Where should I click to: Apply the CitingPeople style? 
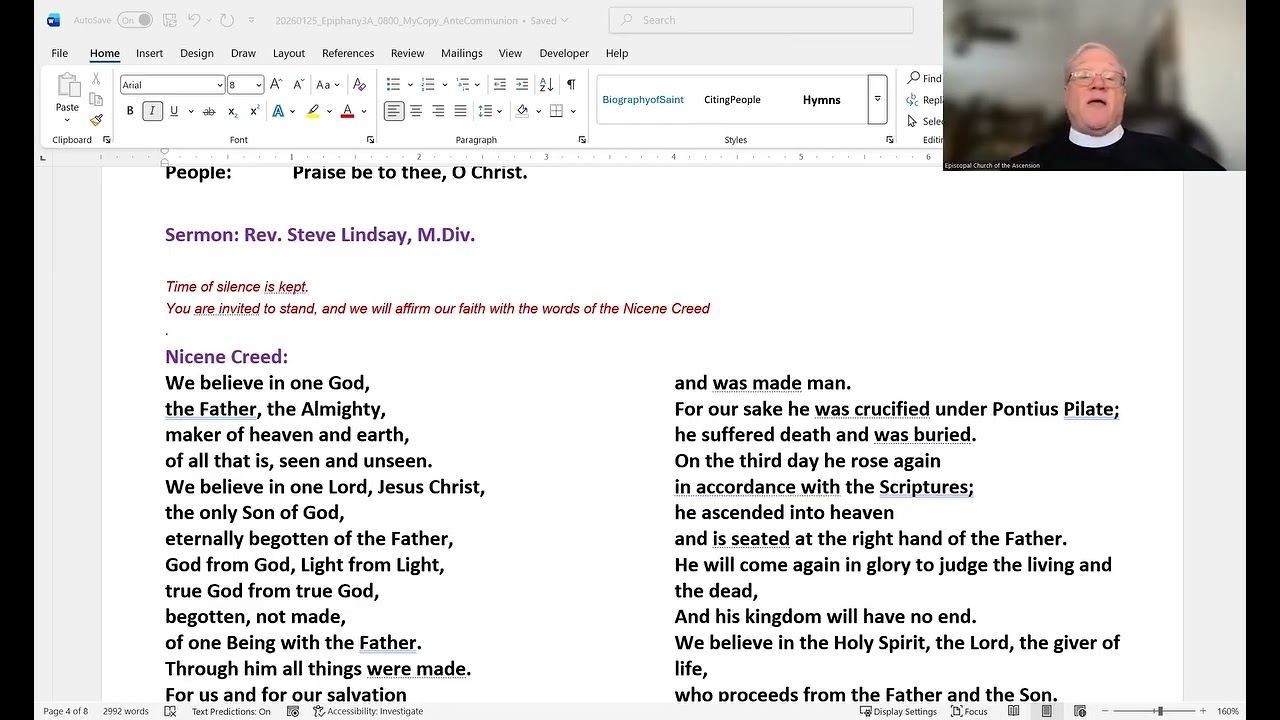coord(732,100)
